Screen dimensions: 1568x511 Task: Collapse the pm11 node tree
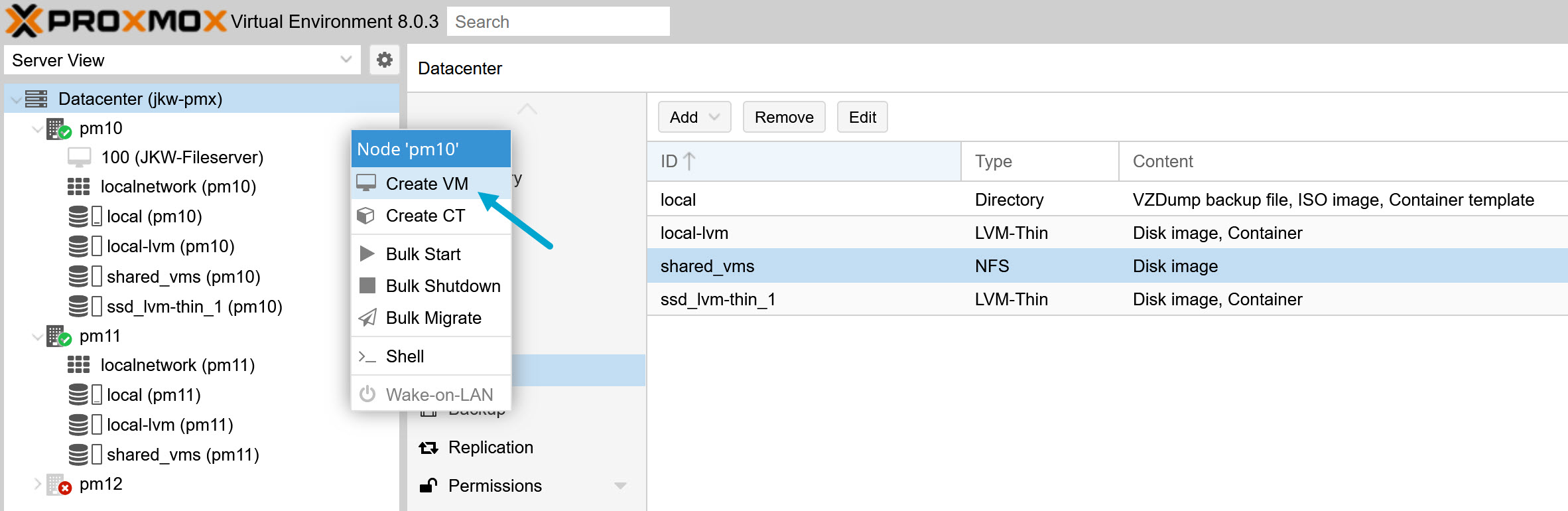38,336
